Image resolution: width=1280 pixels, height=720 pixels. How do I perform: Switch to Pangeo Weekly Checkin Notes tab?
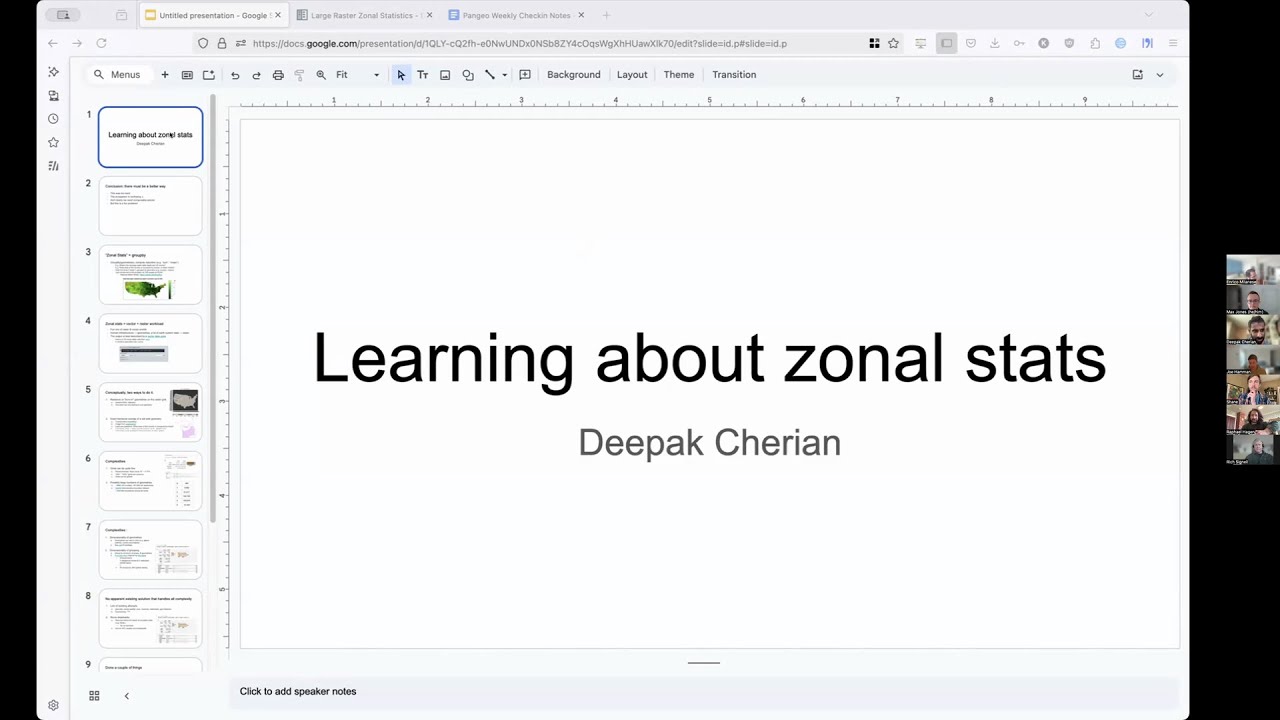tap(515, 15)
